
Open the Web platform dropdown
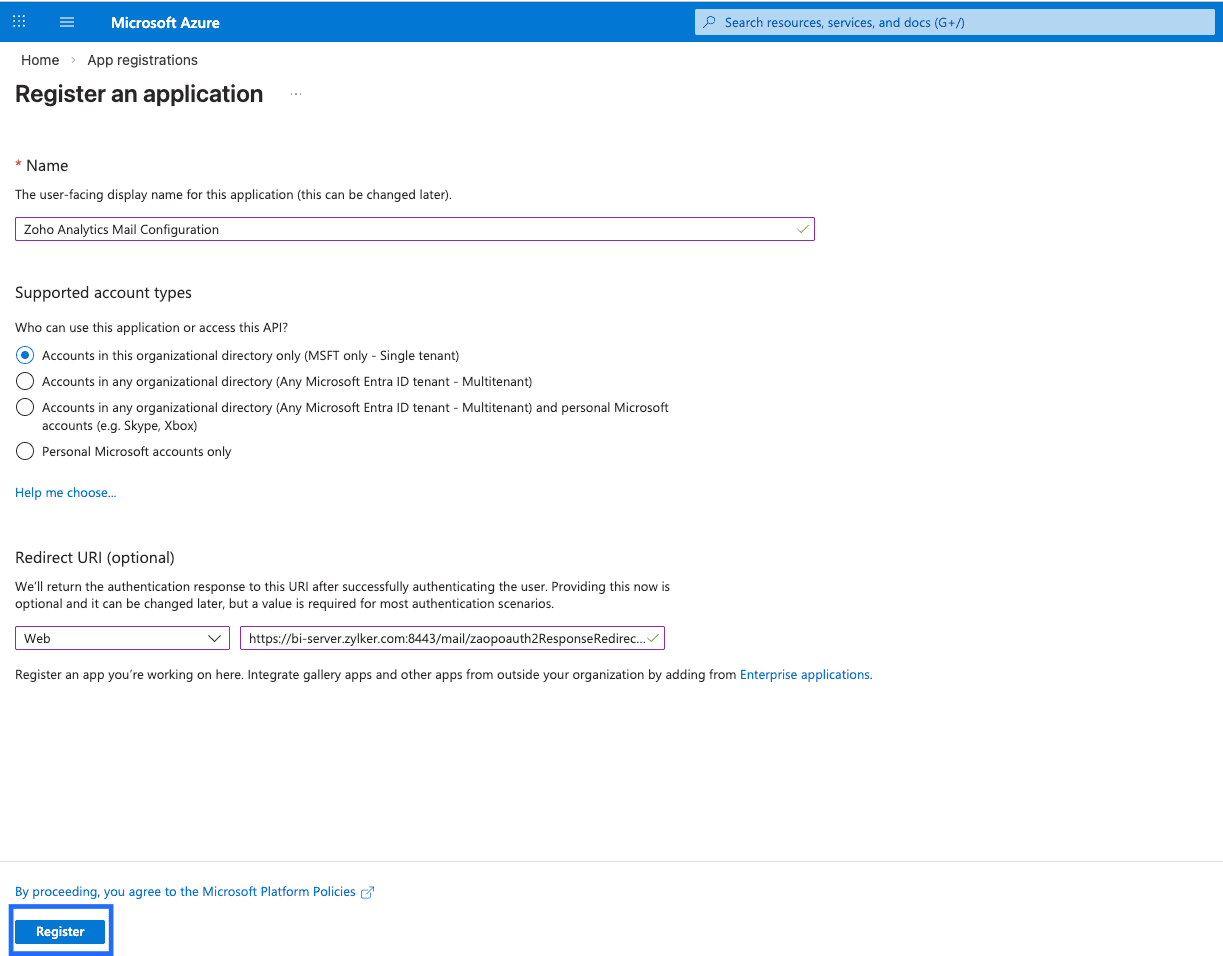click(x=122, y=638)
